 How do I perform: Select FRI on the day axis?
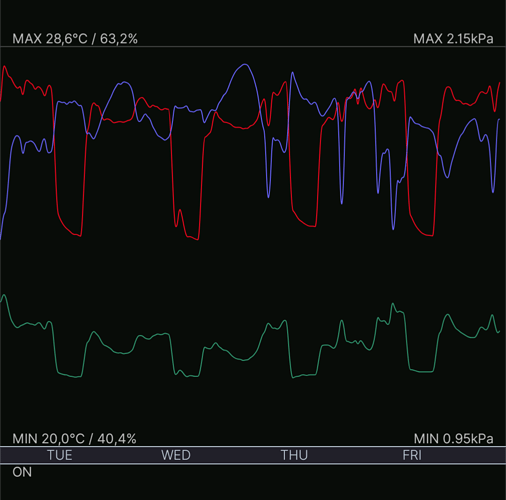pos(412,455)
